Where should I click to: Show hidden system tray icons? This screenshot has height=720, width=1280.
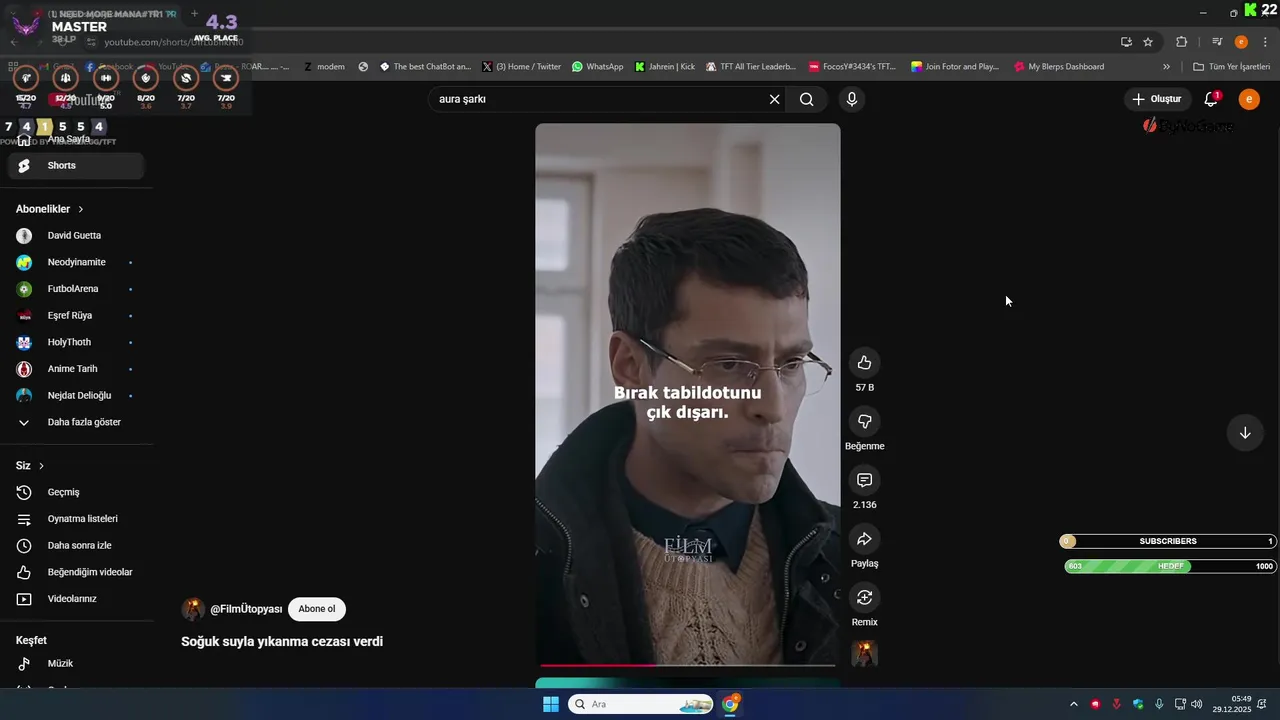click(1074, 704)
